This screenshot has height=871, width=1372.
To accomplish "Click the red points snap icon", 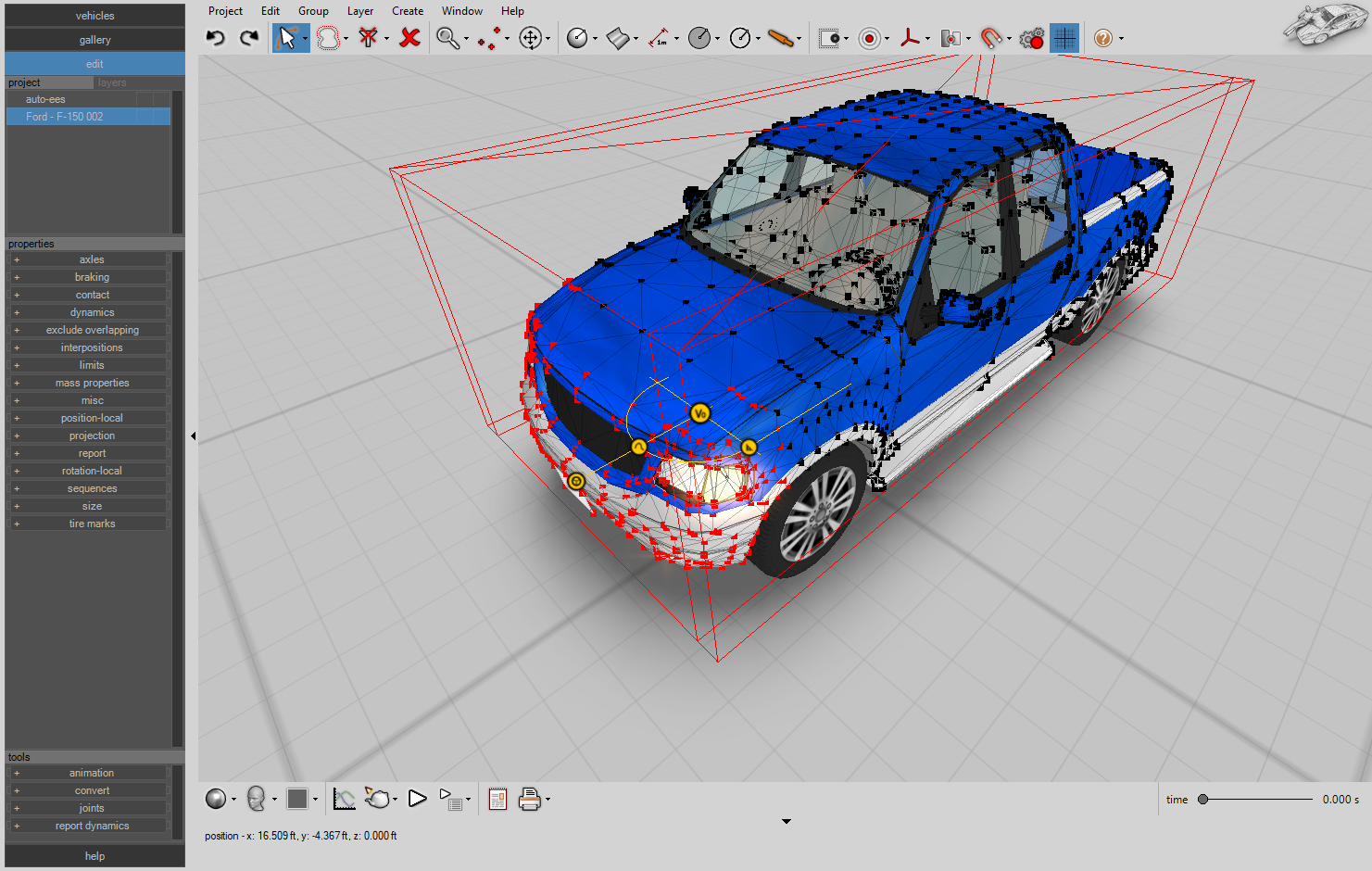I will (x=490, y=38).
